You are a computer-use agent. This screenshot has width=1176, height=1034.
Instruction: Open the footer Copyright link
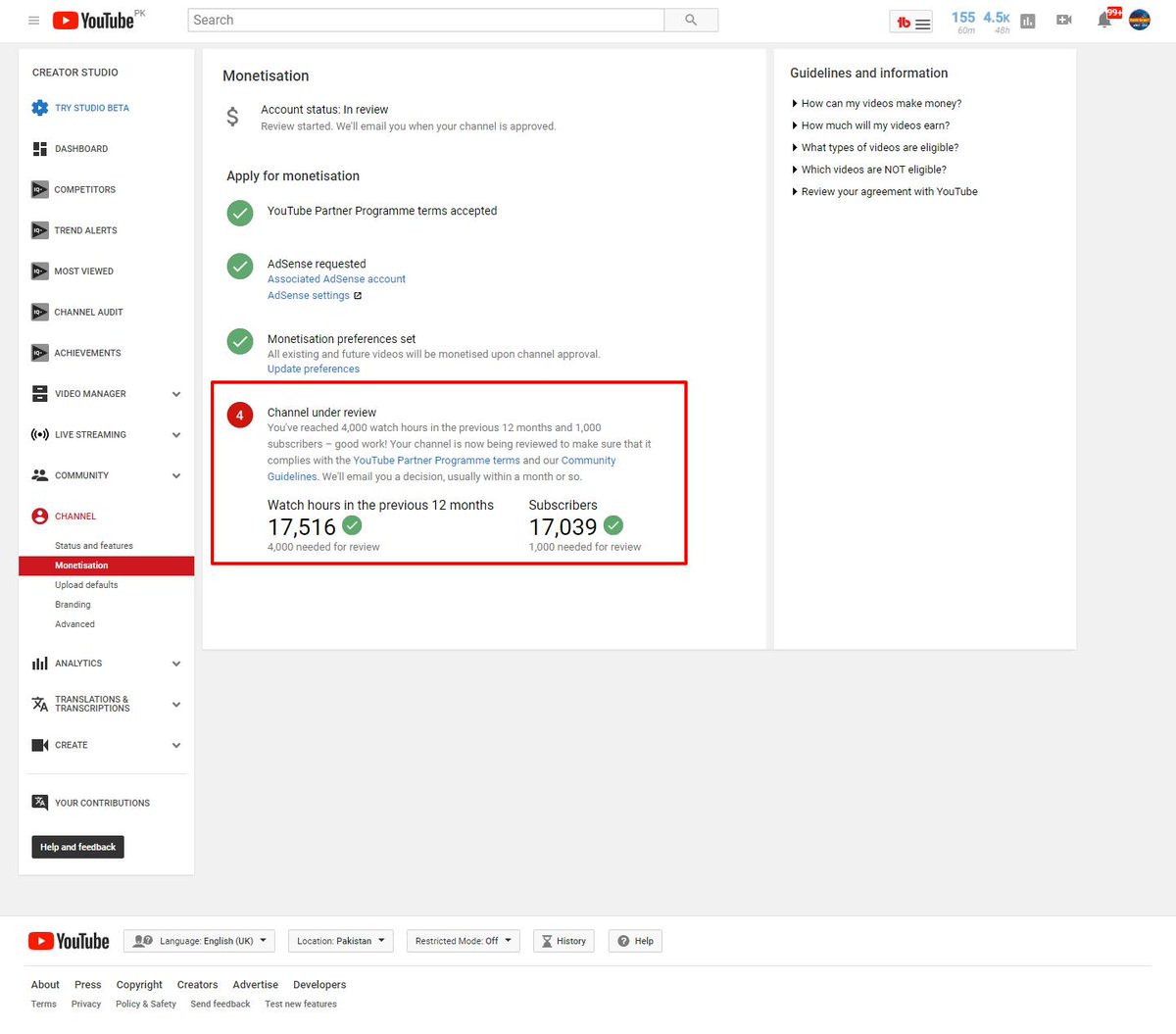tap(139, 985)
